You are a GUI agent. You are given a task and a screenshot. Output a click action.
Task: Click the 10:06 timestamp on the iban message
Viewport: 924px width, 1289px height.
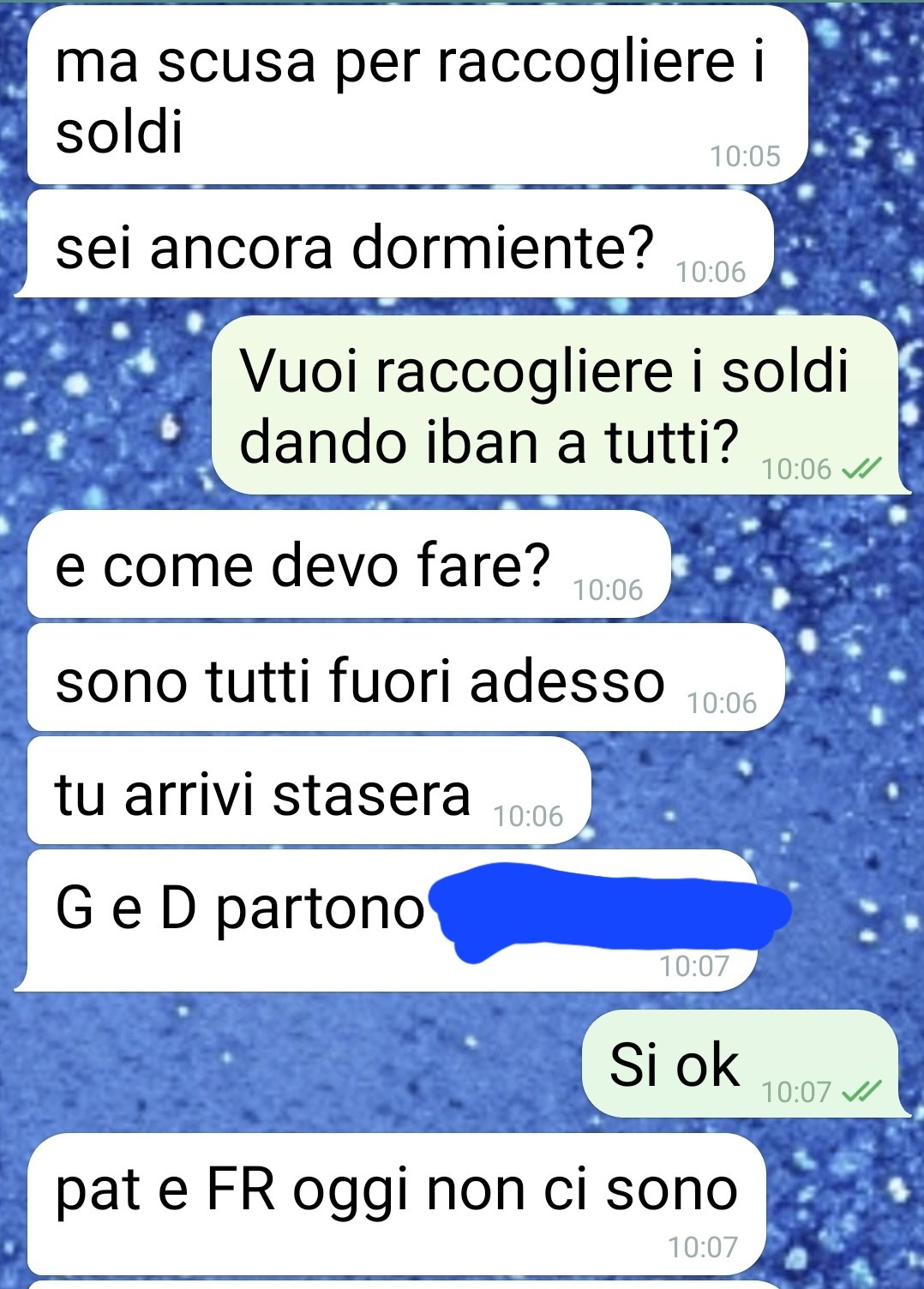pyautogui.click(x=796, y=469)
